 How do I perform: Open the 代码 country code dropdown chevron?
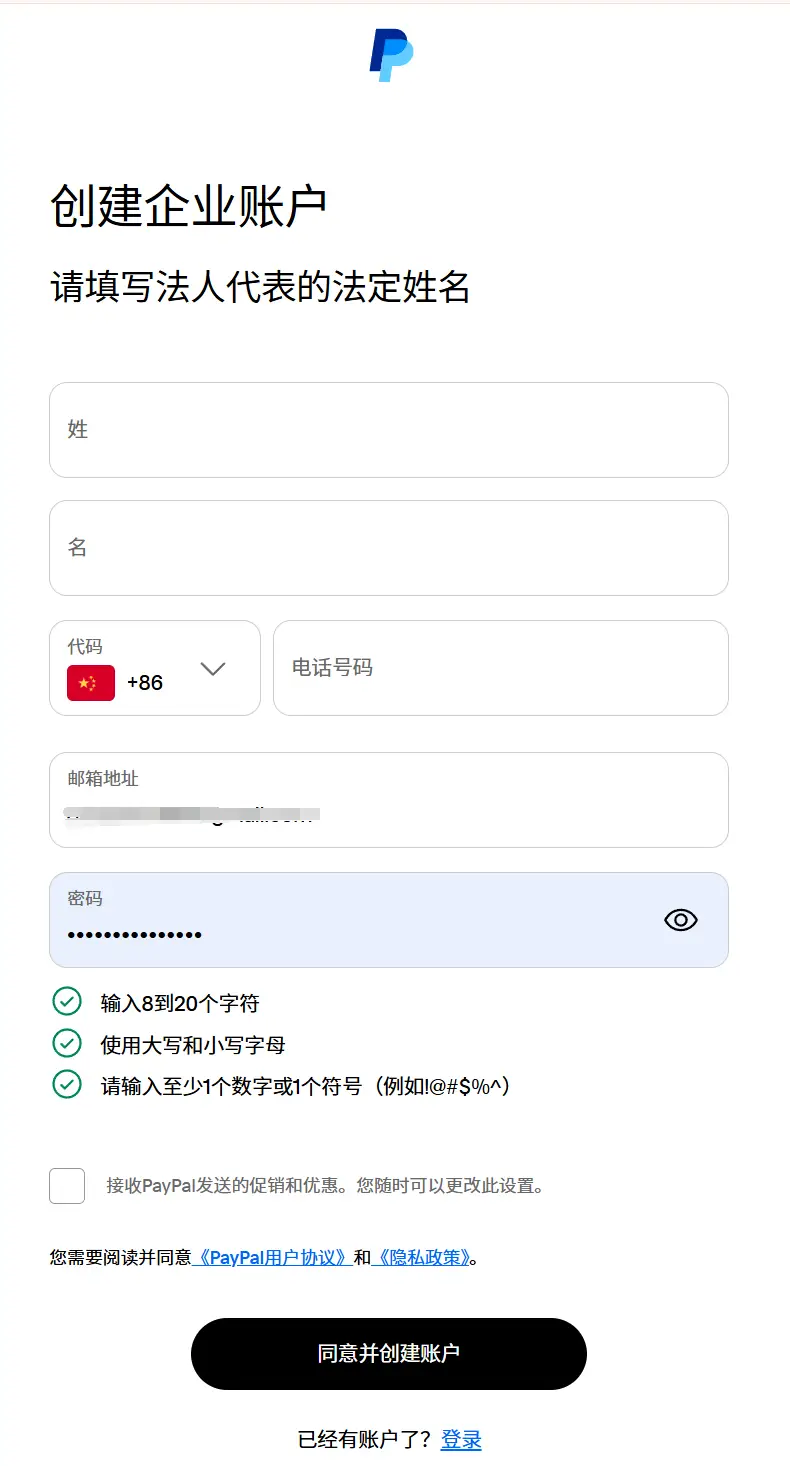(213, 669)
